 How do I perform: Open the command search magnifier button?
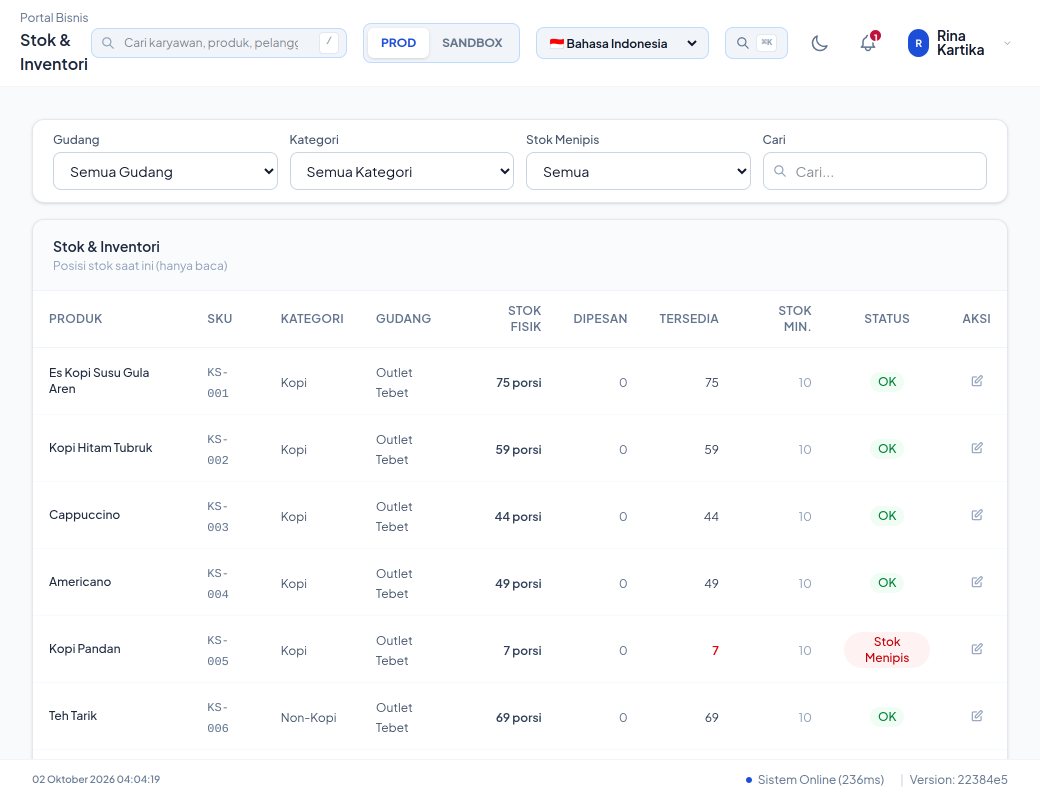(x=756, y=43)
